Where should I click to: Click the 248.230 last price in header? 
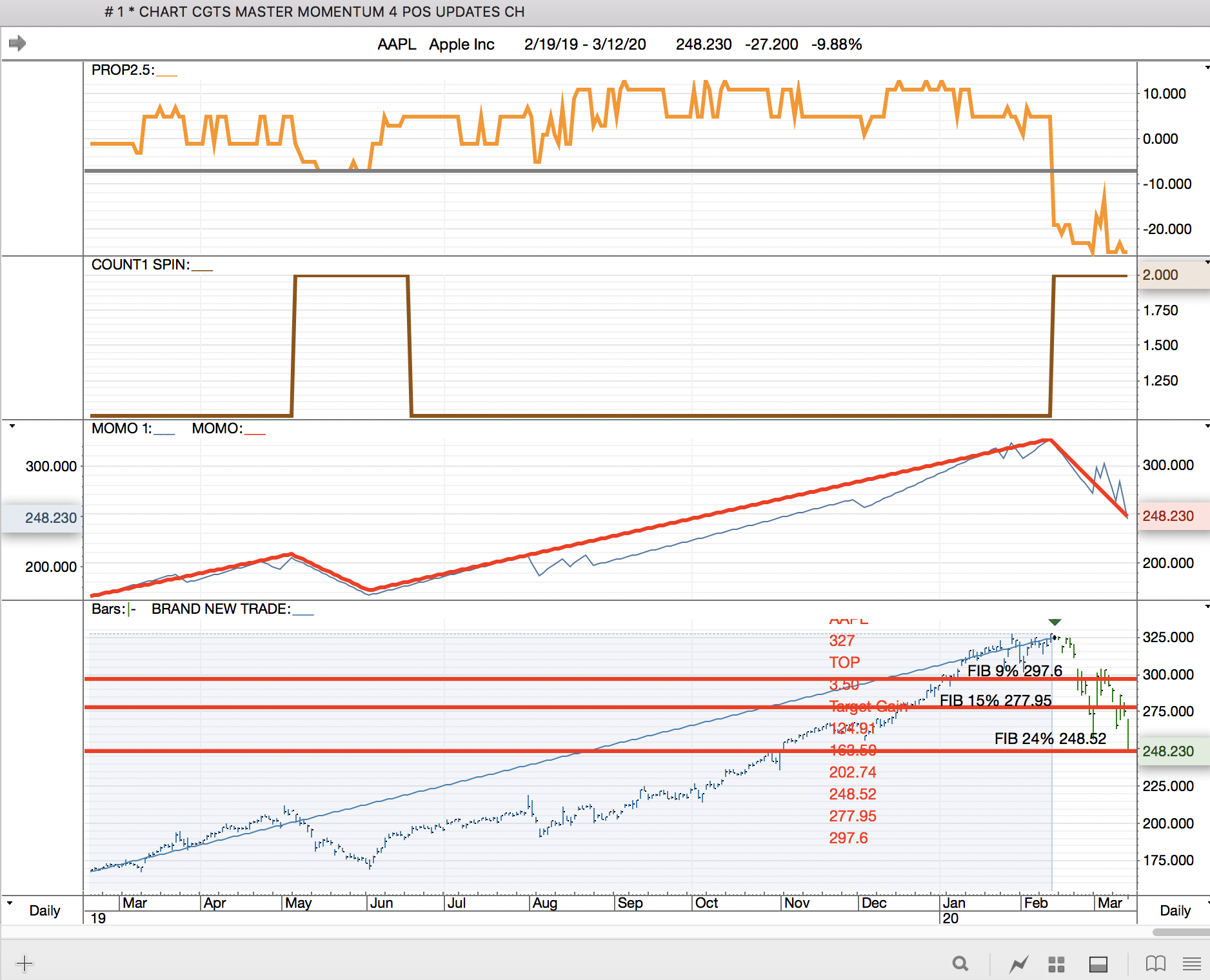click(704, 44)
